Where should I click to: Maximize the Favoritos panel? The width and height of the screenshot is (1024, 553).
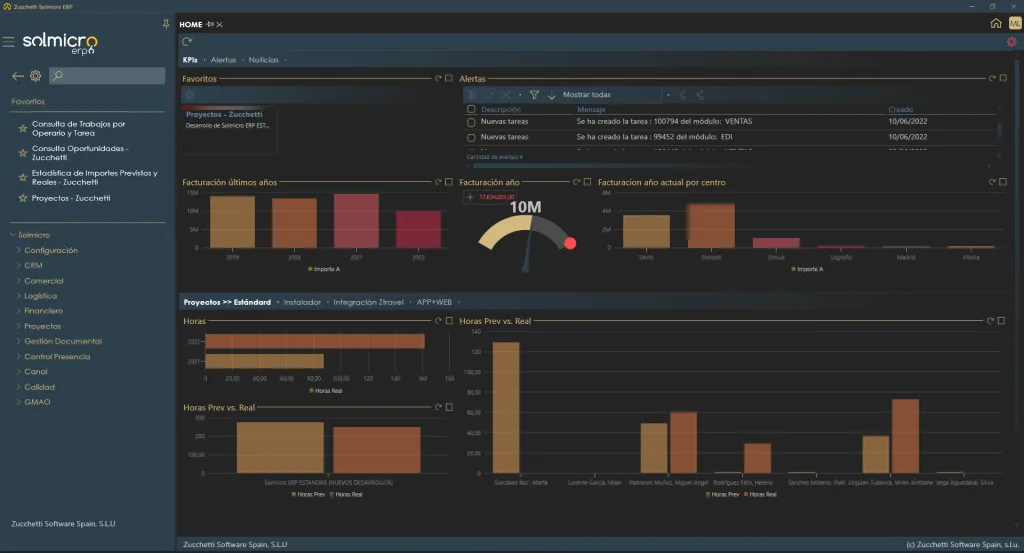449,78
